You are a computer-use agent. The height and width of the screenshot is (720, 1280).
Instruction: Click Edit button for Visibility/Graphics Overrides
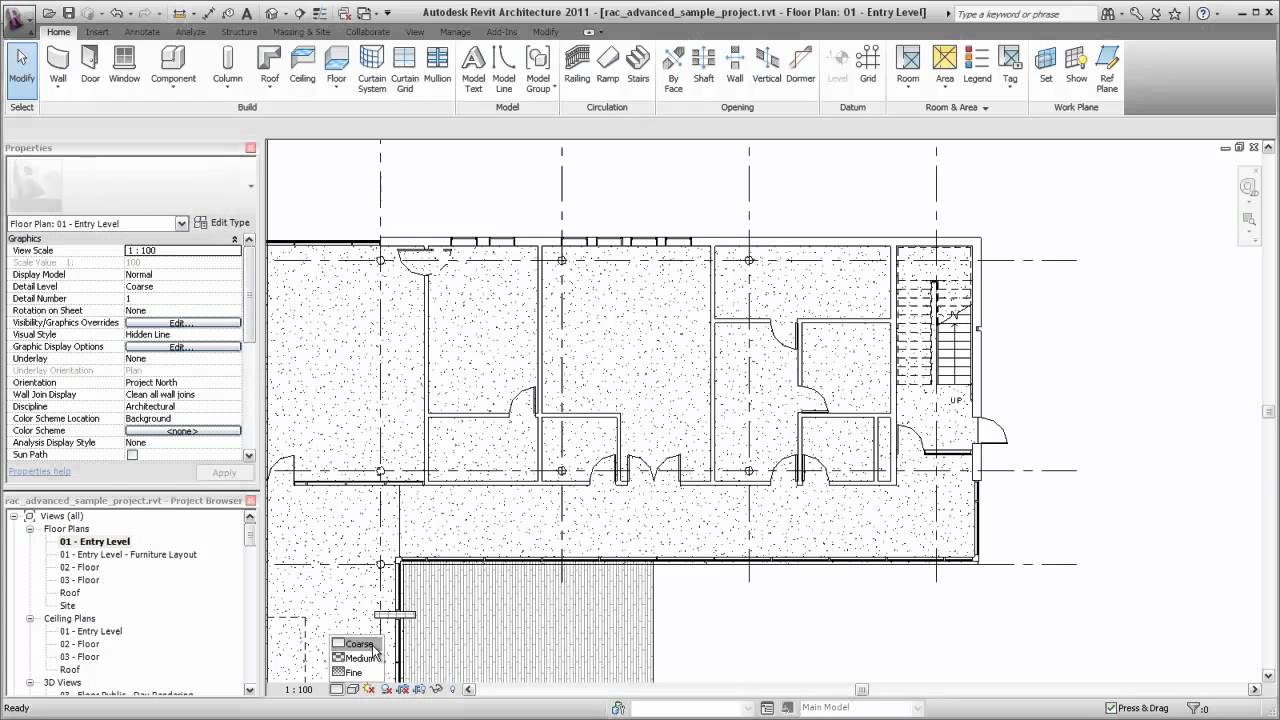point(182,323)
